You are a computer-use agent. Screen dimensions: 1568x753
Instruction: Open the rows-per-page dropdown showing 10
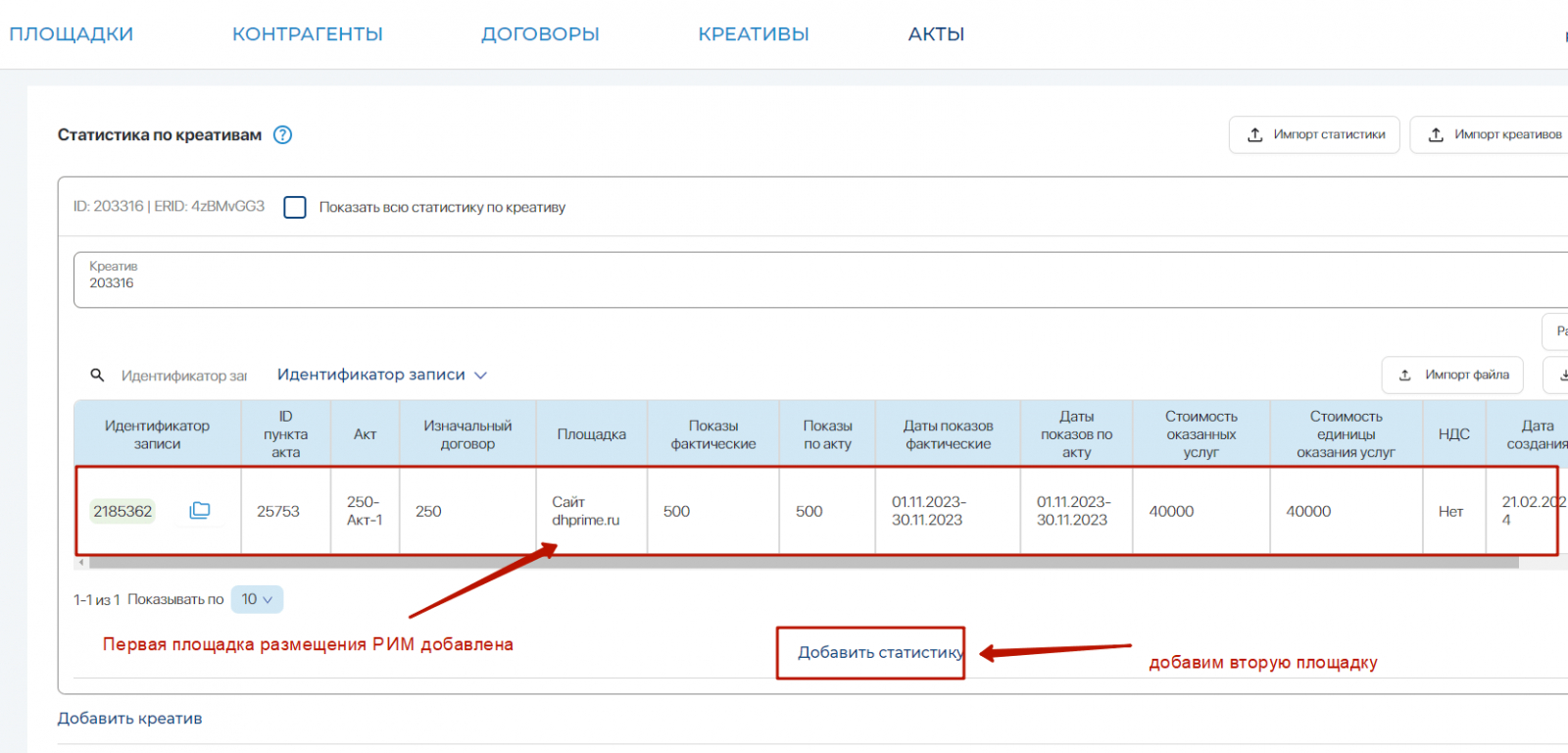[257, 599]
